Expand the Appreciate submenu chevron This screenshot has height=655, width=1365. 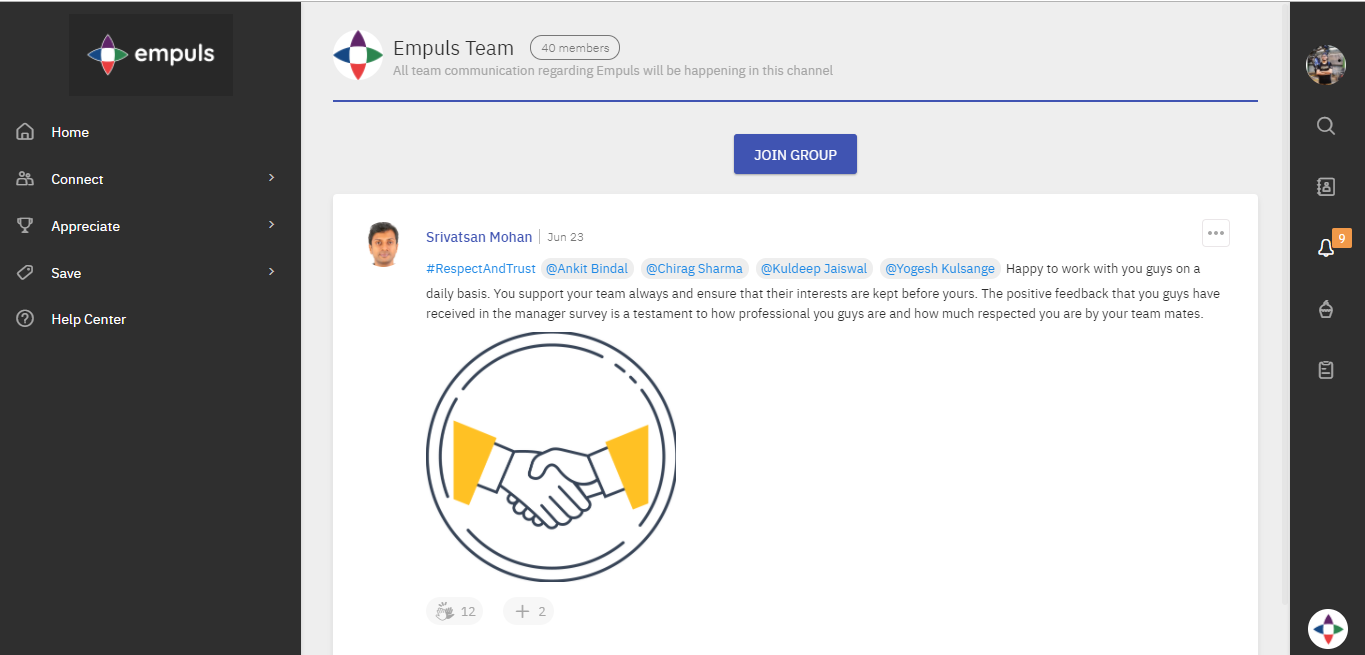point(271,225)
